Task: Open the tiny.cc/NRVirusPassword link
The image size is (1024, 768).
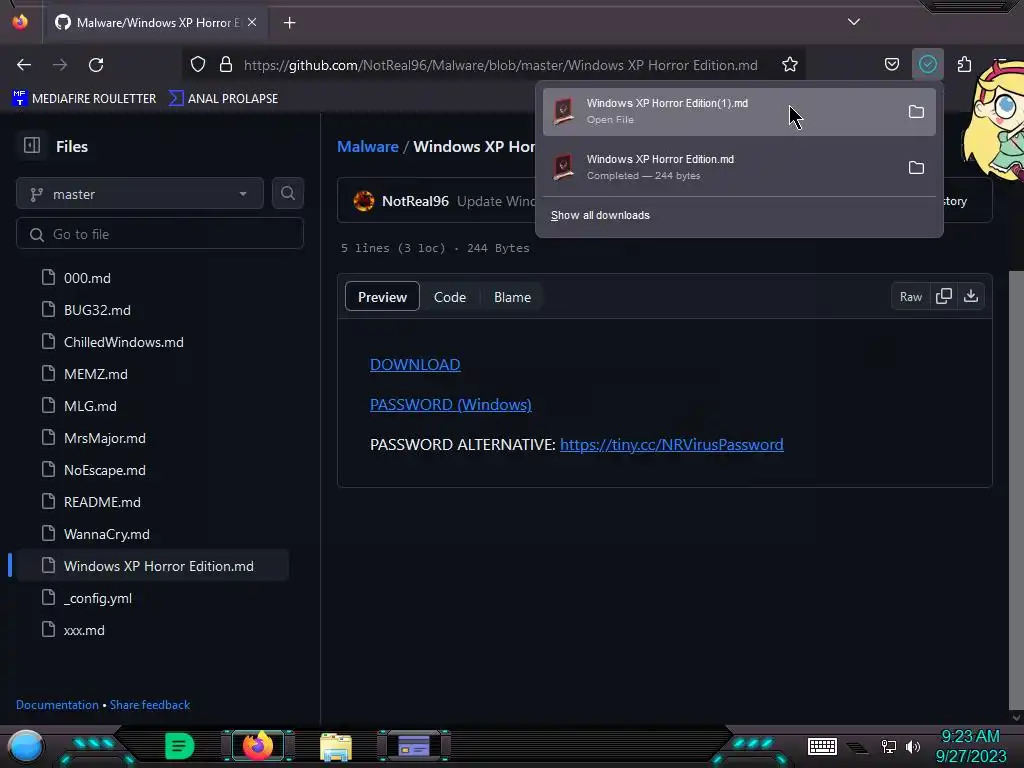Action: pos(672,445)
